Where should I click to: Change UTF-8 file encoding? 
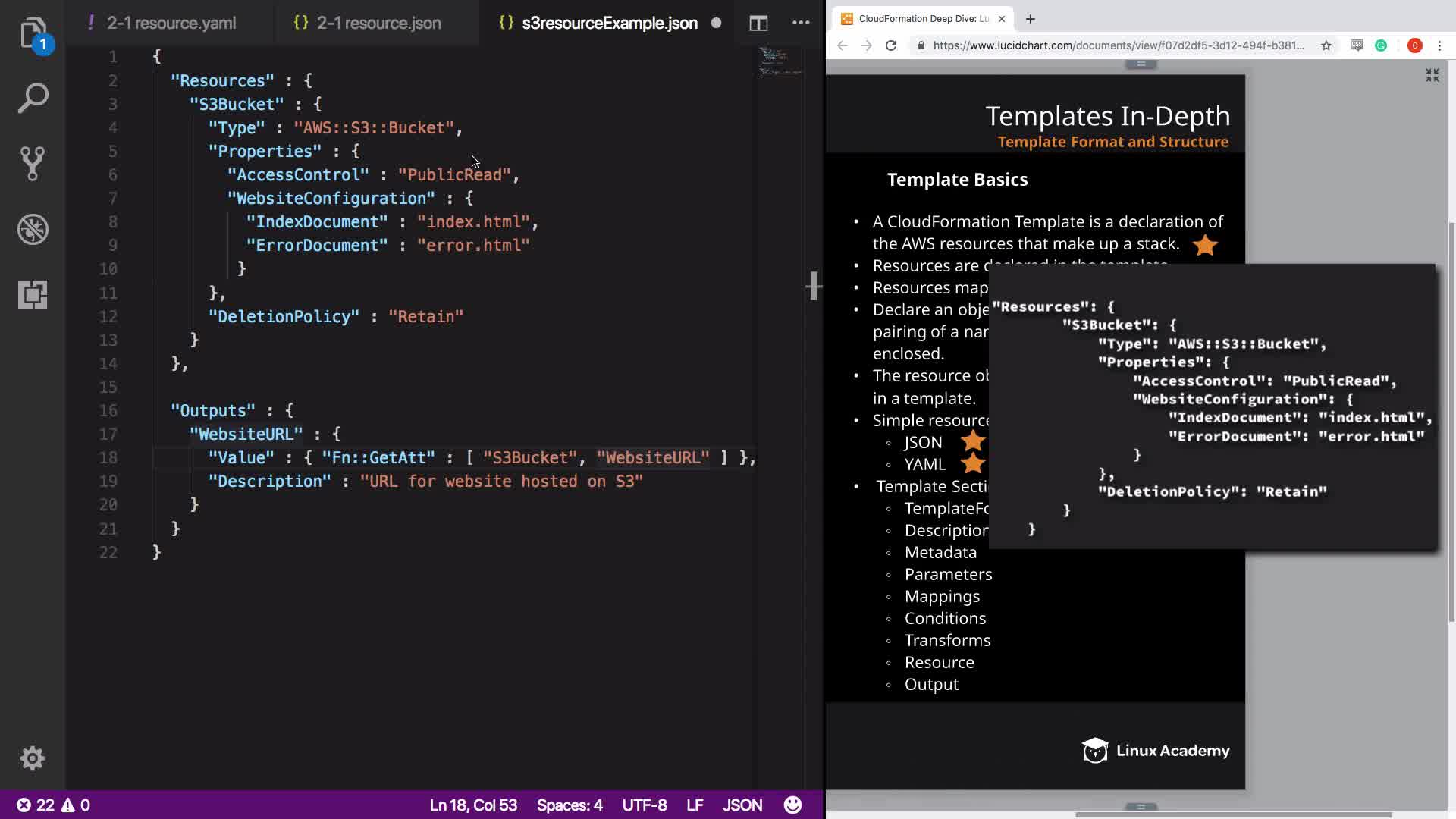(x=644, y=805)
